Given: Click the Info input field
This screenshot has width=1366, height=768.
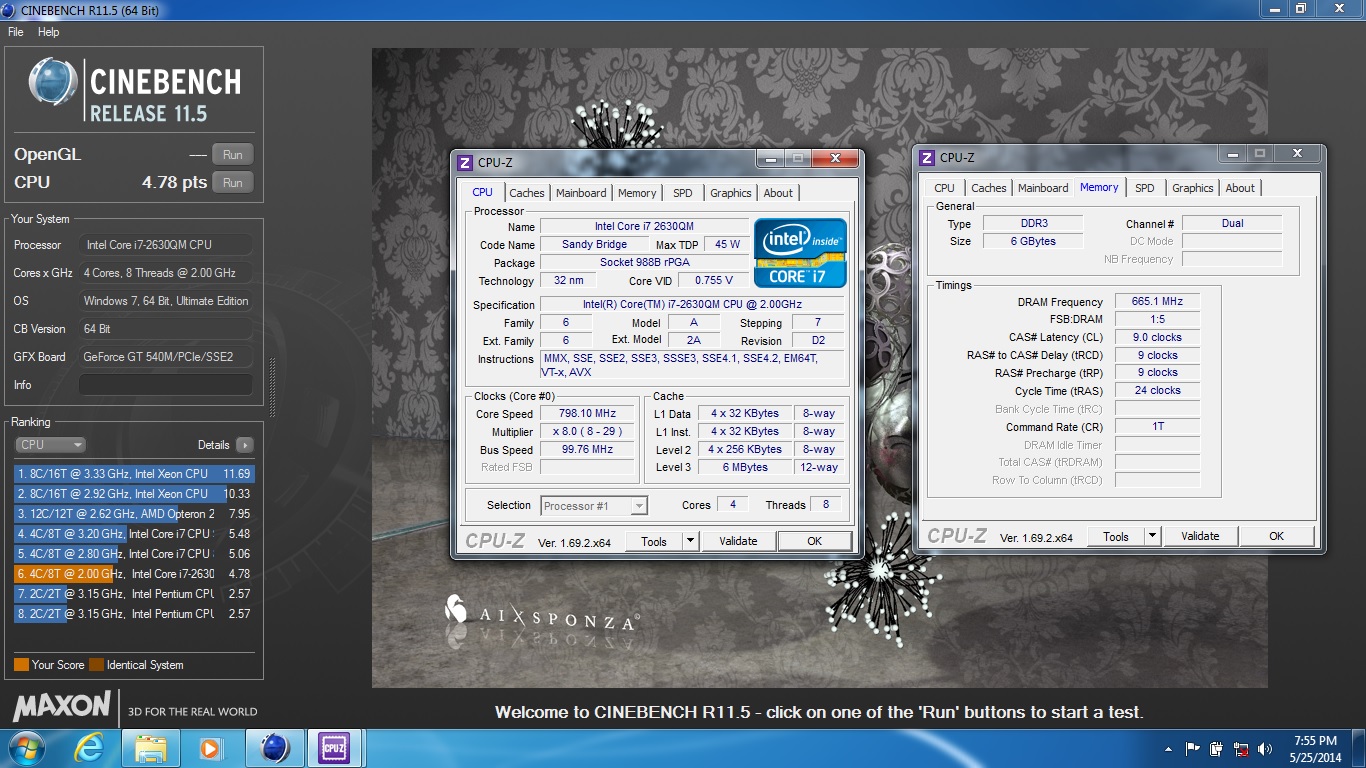Looking at the screenshot, I should (x=166, y=385).
